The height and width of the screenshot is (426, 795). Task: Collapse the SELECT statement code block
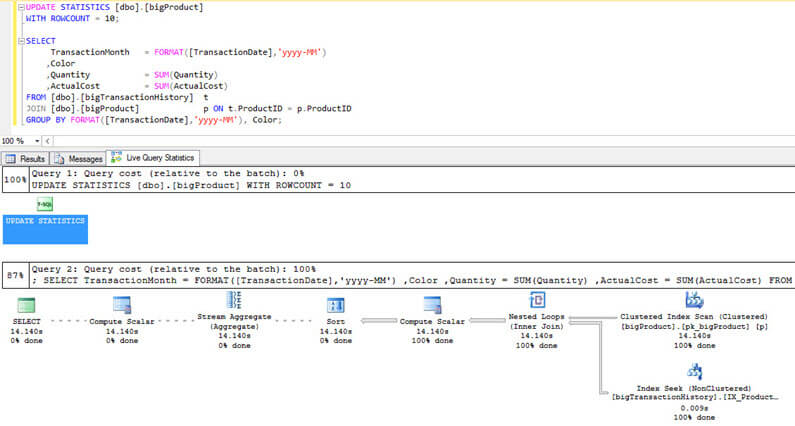(21, 41)
